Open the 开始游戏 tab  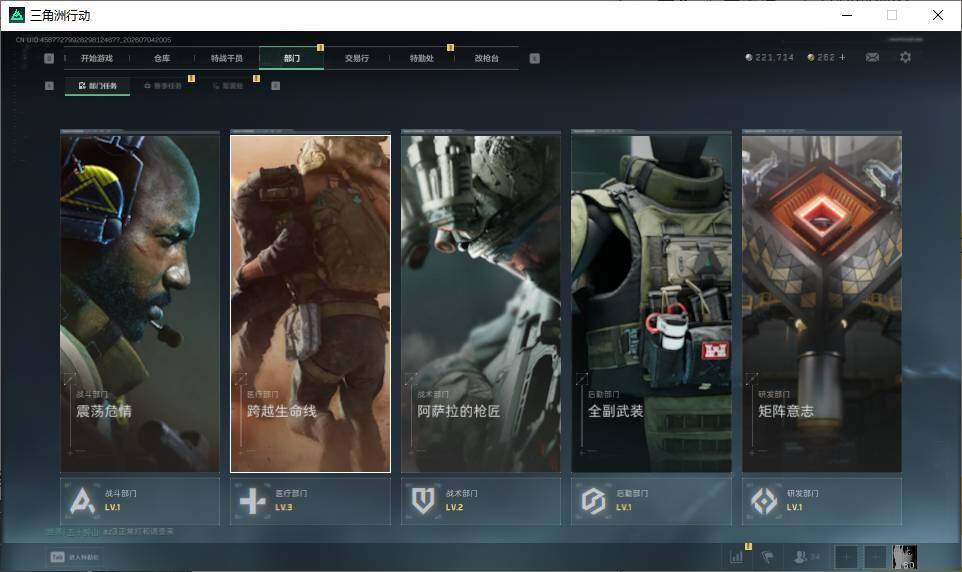tap(97, 58)
